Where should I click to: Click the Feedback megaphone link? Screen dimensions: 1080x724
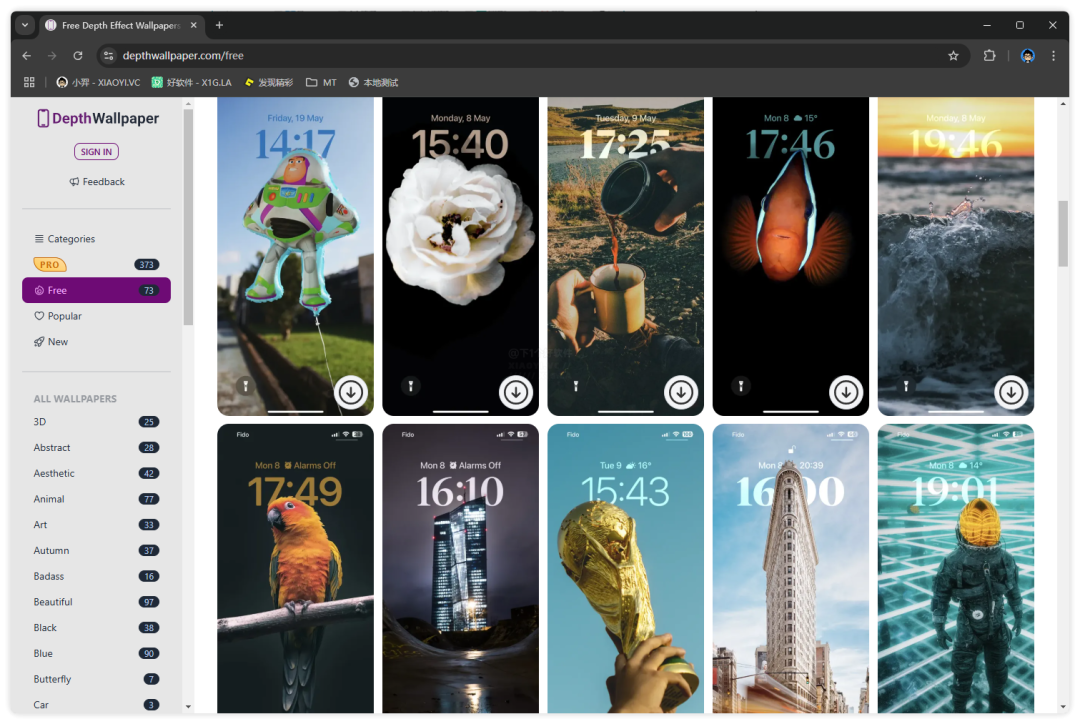pyautogui.click(x=97, y=182)
